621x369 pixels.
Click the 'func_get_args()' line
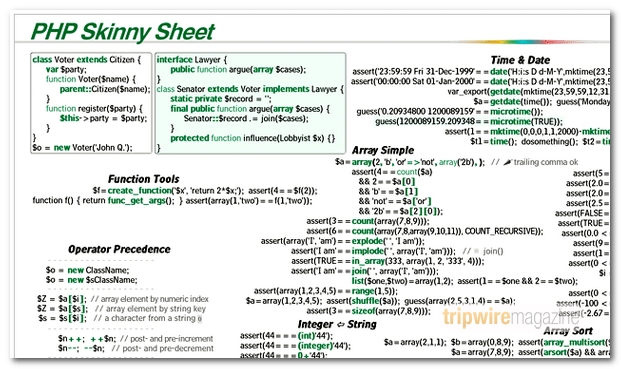[x=172, y=201]
